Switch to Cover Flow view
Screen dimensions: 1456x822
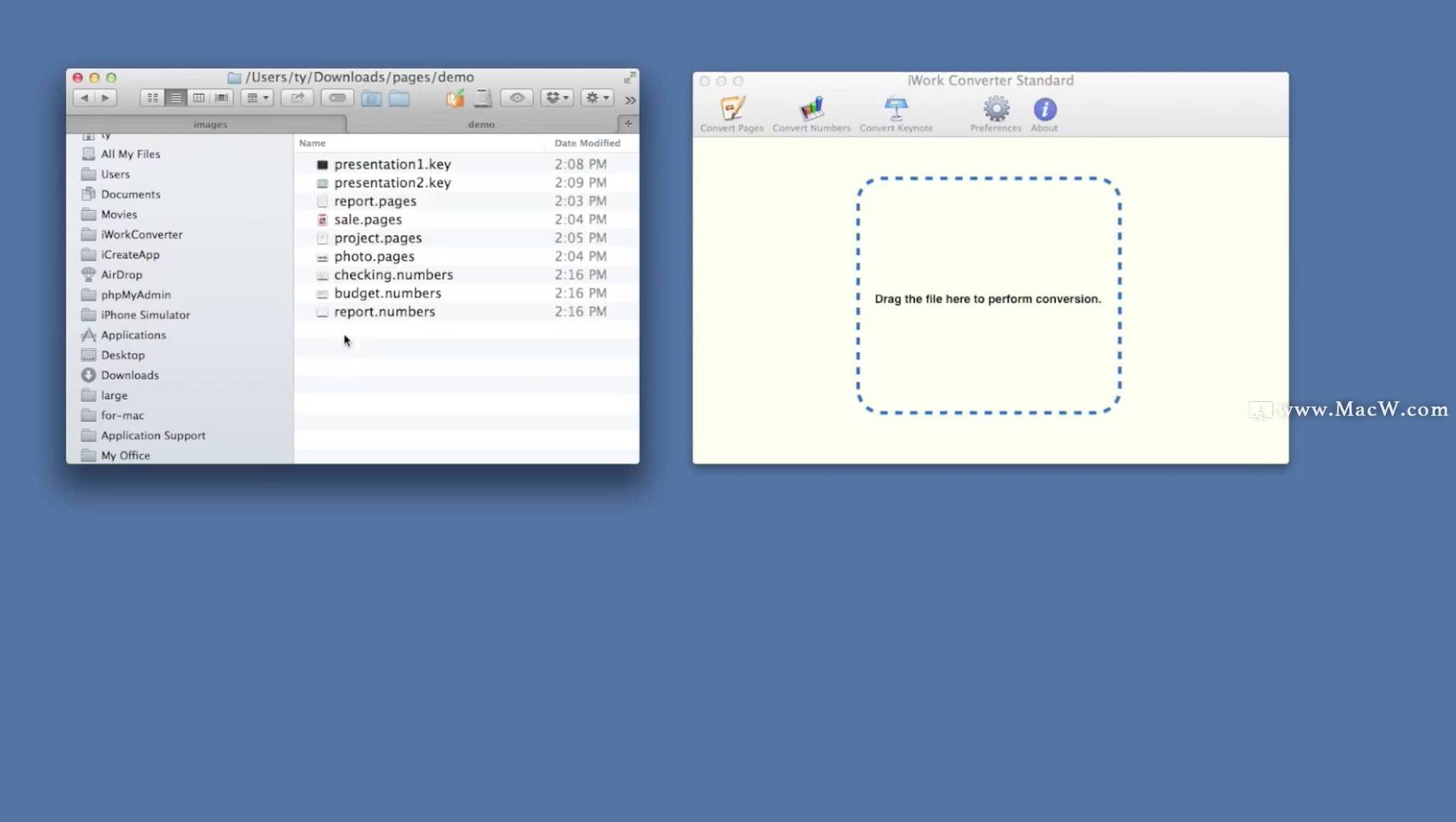[221, 98]
